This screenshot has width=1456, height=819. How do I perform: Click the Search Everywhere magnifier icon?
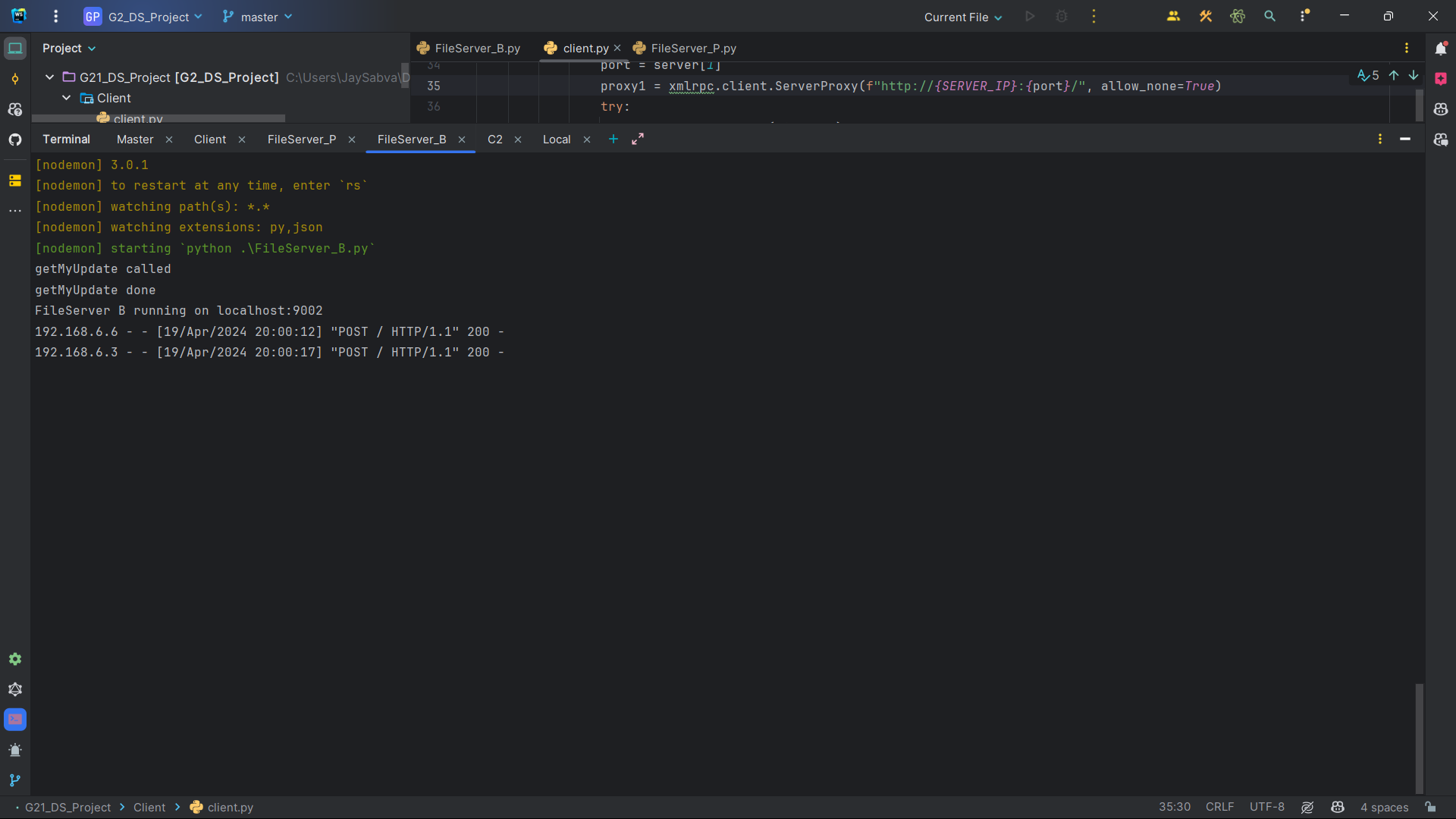pos(1269,16)
